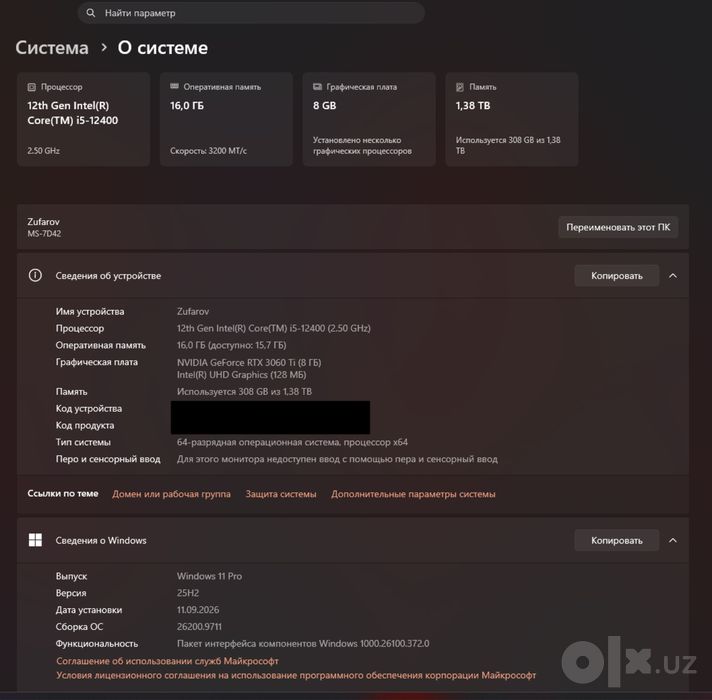712x700 pixels.
Task: Open 'Домен или рабочая группа' link
Action: click(171, 494)
